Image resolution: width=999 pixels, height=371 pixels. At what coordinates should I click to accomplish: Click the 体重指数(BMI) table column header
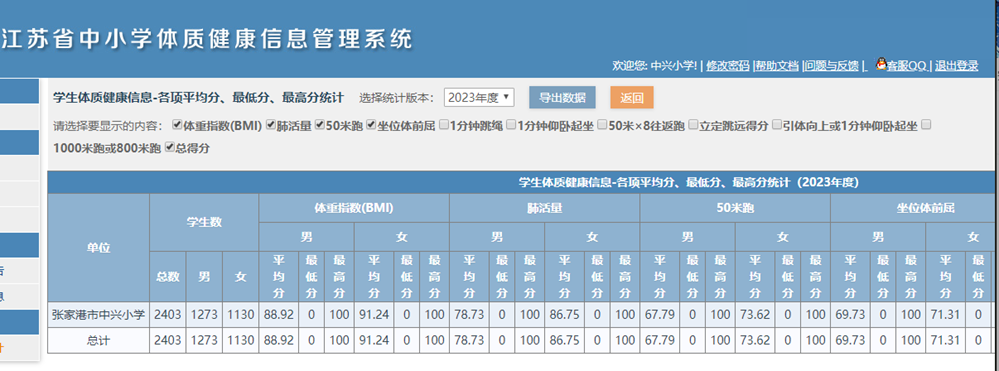(x=354, y=208)
